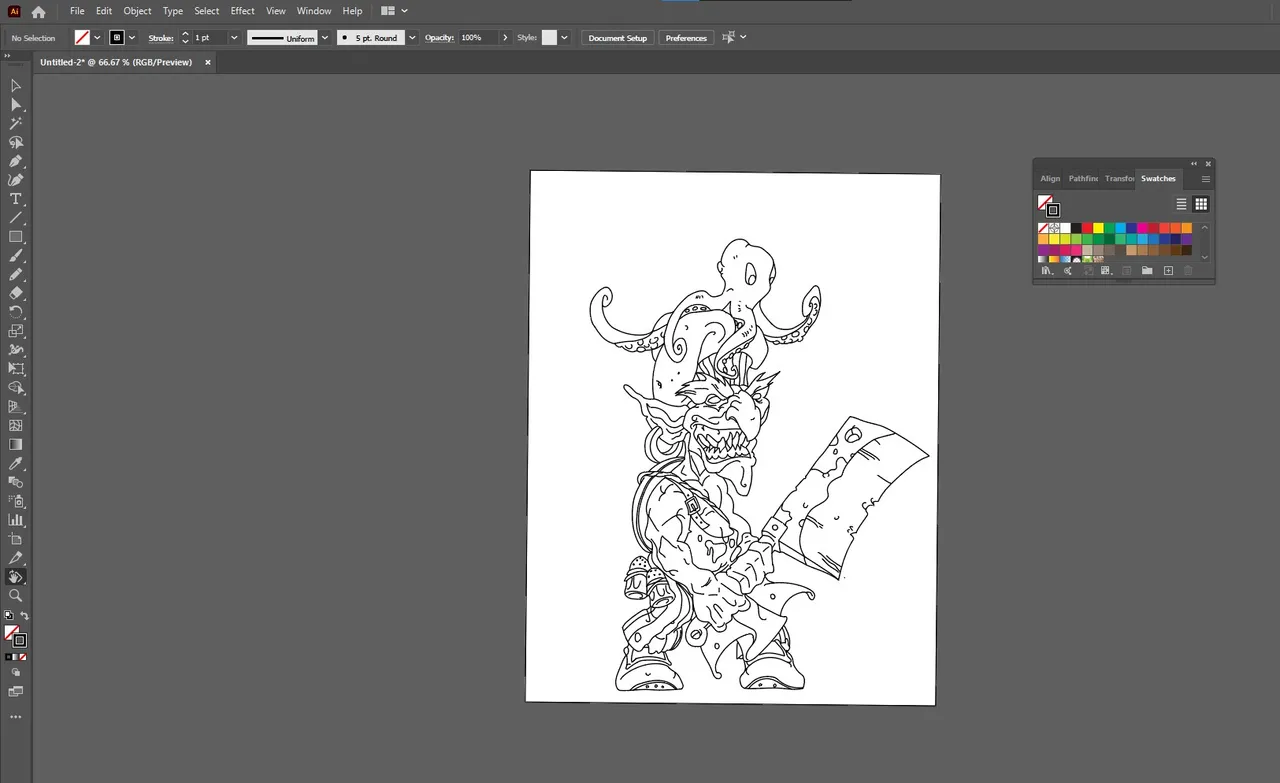
Task: Select the Lasso tool
Action: (16, 142)
